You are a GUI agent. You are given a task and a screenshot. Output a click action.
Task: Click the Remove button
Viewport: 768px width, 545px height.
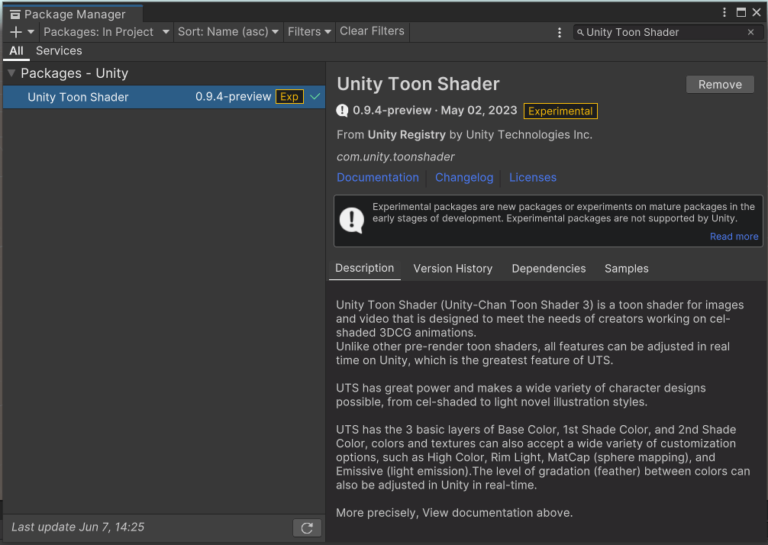pyautogui.click(x=719, y=85)
